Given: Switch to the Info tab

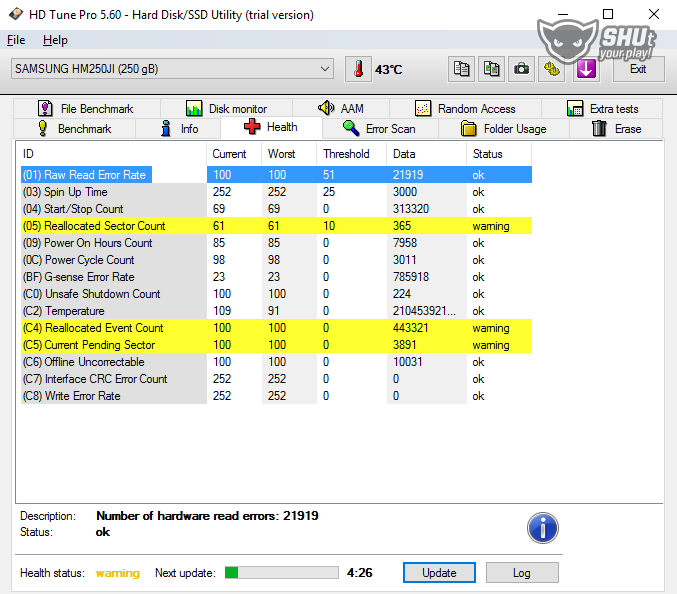Looking at the screenshot, I should (178, 129).
